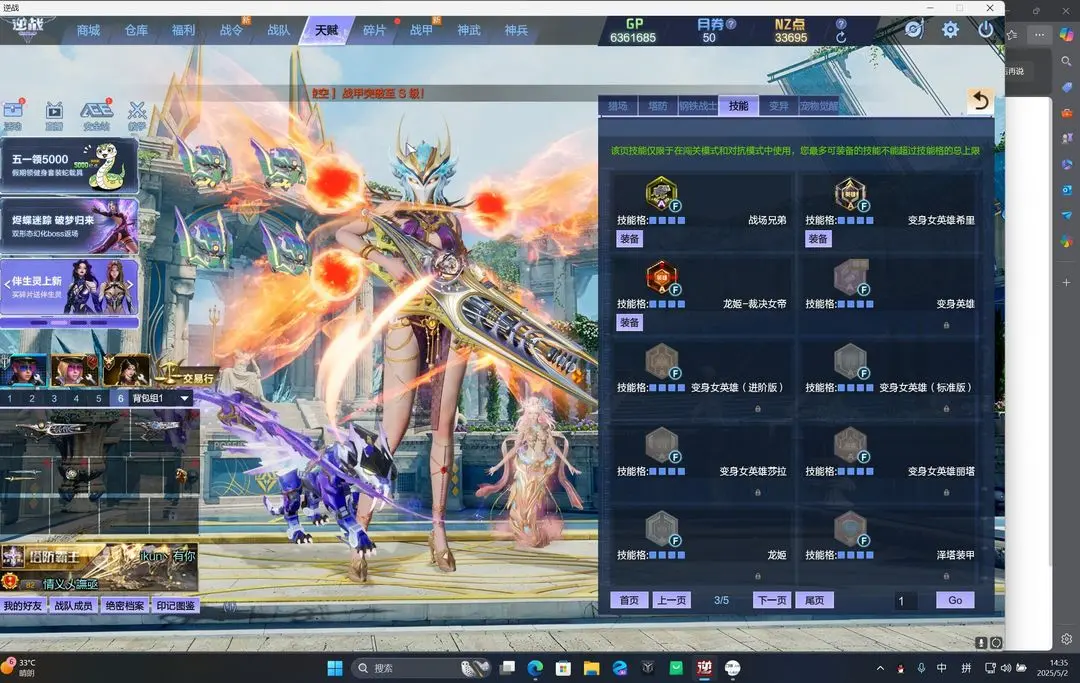Viewport: 1080px width, 683px height.
Task: Open Microsoft Edge in the taskbar
Action: click(x=535, y=668)
